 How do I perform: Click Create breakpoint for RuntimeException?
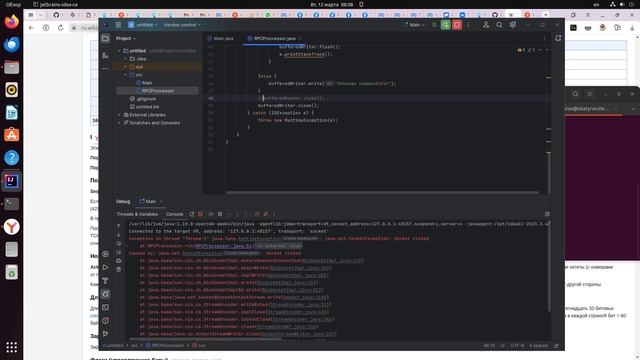(300, 238)
